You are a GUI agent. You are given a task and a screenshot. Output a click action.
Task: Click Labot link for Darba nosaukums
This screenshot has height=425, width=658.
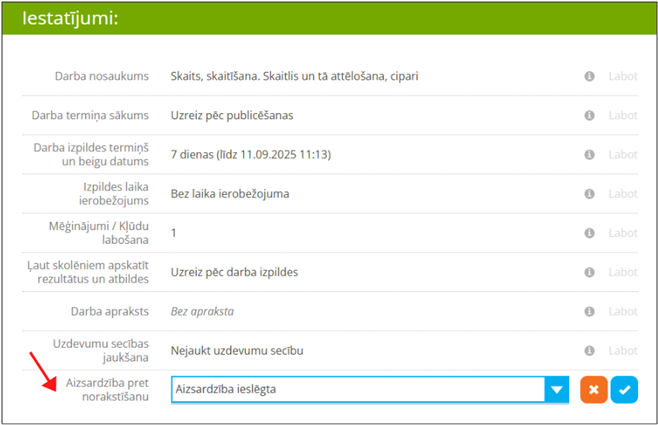coord(622,76)
